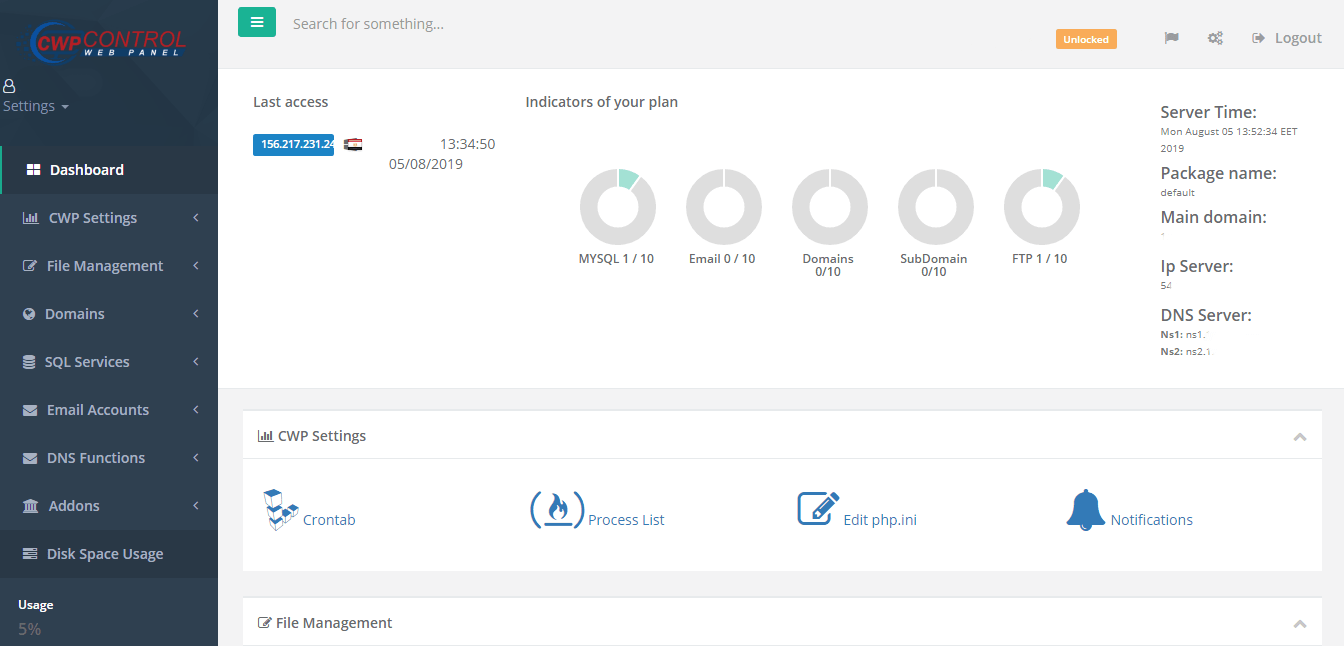
Task: Toggle the sidebar with the green hamburger button
Action: point(257,21)
